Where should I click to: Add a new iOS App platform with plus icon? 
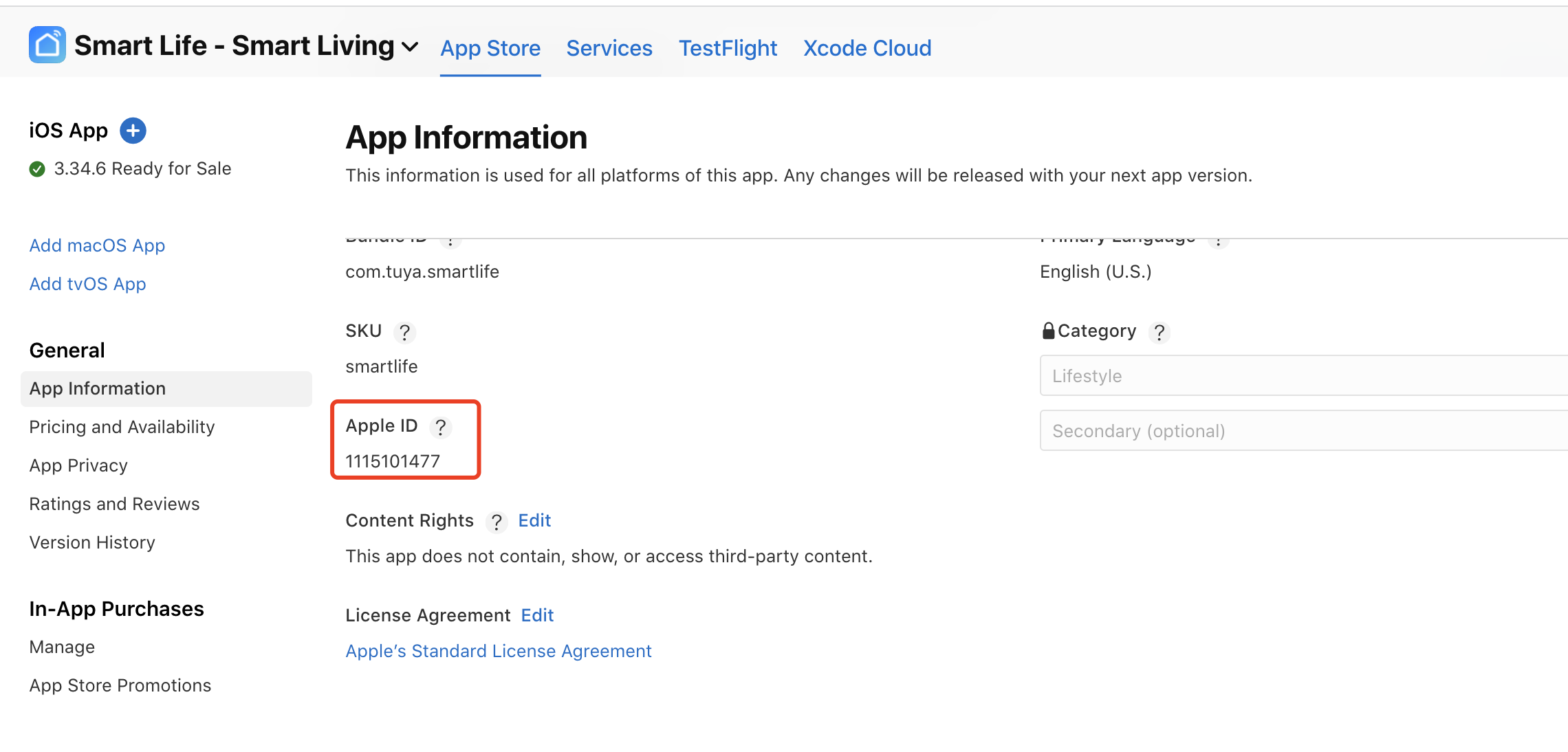click(133, 131)
